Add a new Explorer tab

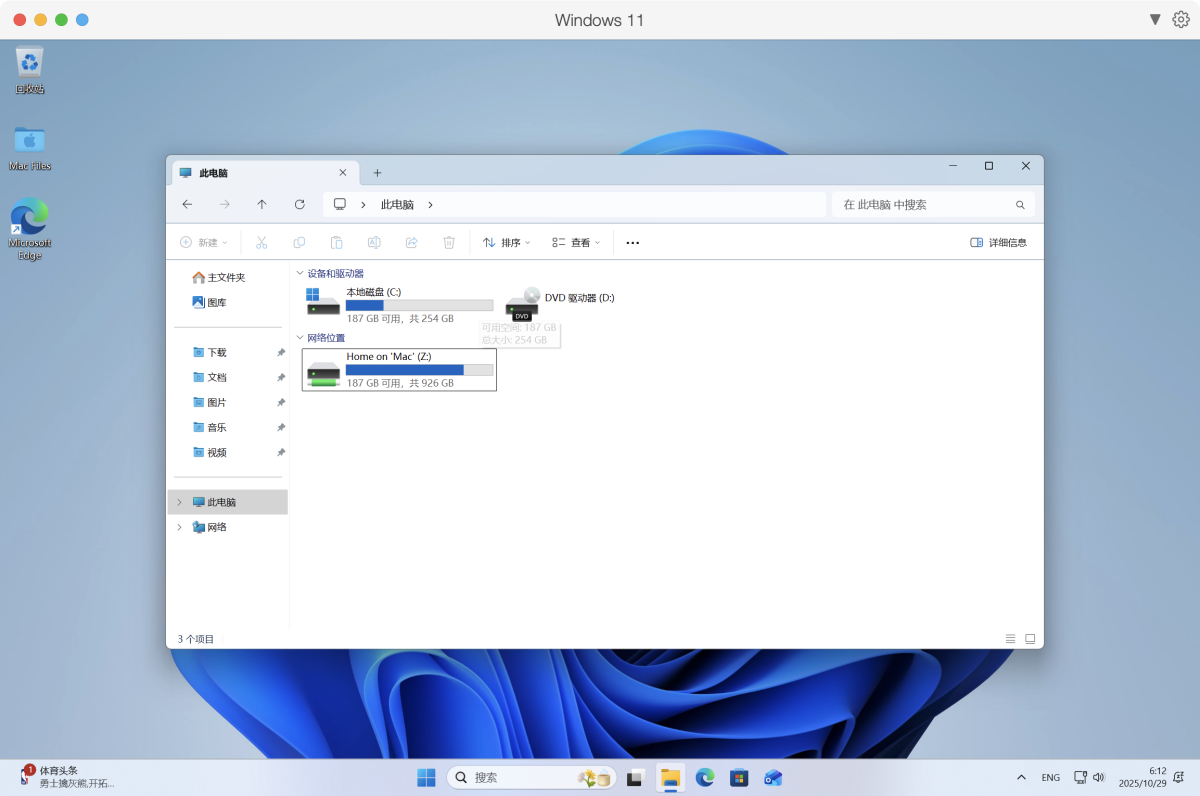click(x=377, y=173)
